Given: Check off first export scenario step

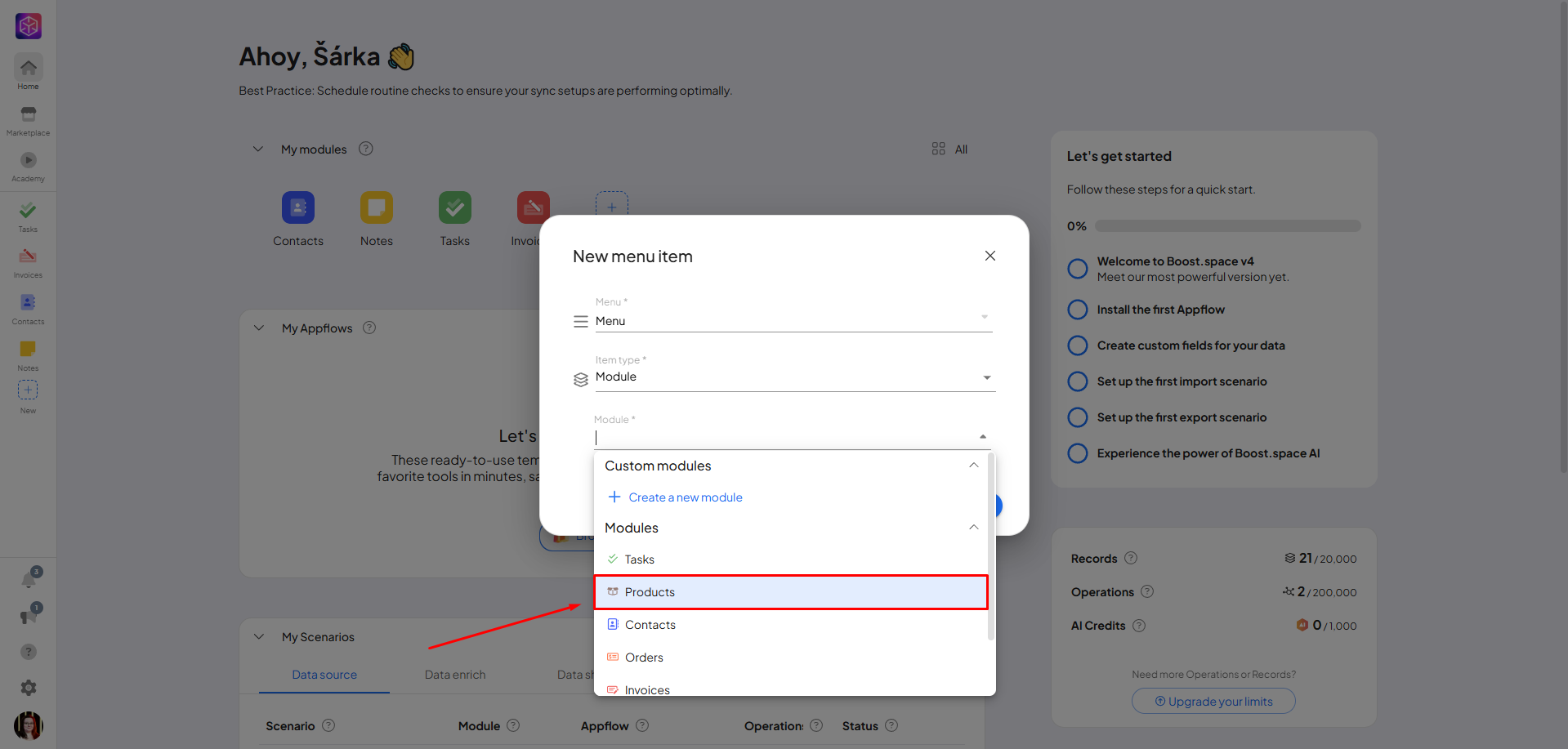Looking at the screenshot, I should (x=1078, y=417).
